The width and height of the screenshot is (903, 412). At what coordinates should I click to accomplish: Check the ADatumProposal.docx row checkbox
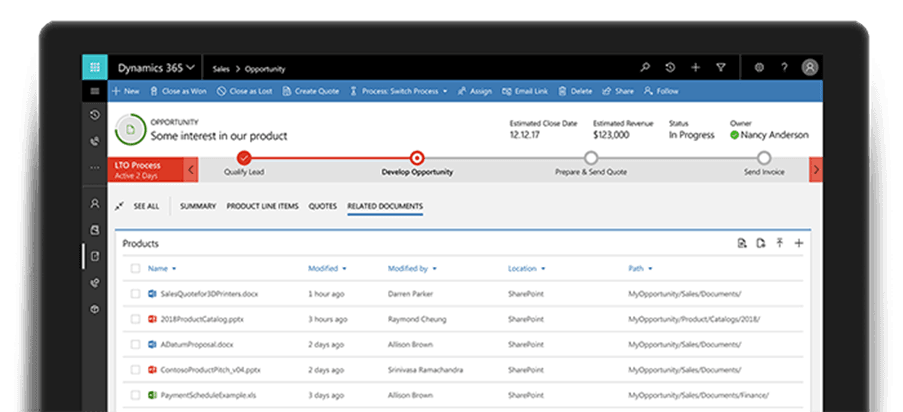tap(135, 345)
